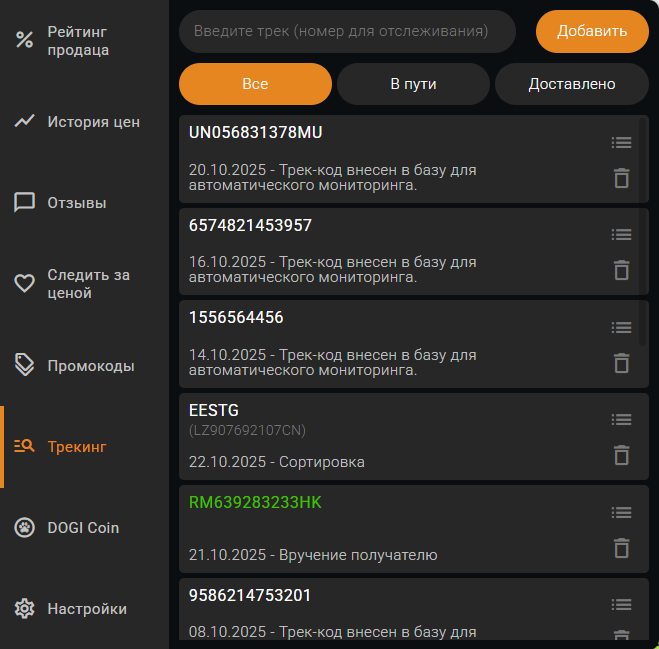659x649 pixels.
Task: Select green track number RM639283233HK
Action: point(255,503)
